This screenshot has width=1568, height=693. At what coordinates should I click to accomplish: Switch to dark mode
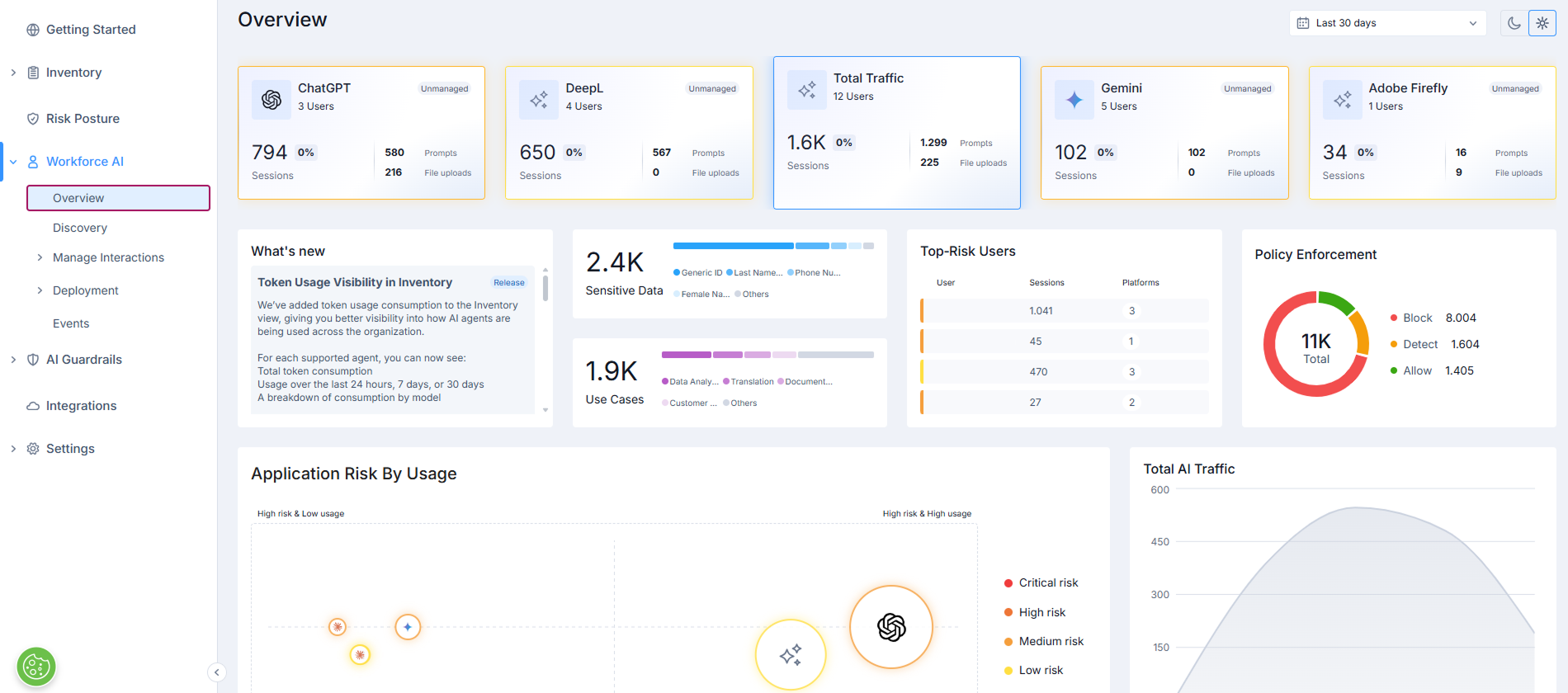1514,23
